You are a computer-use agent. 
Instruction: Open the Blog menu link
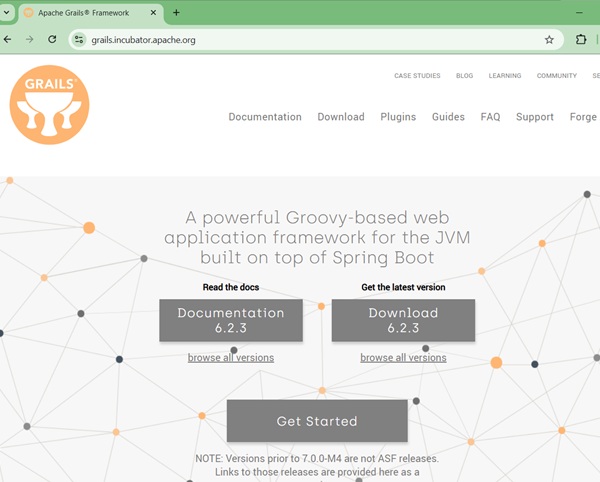tap(465, 76)
